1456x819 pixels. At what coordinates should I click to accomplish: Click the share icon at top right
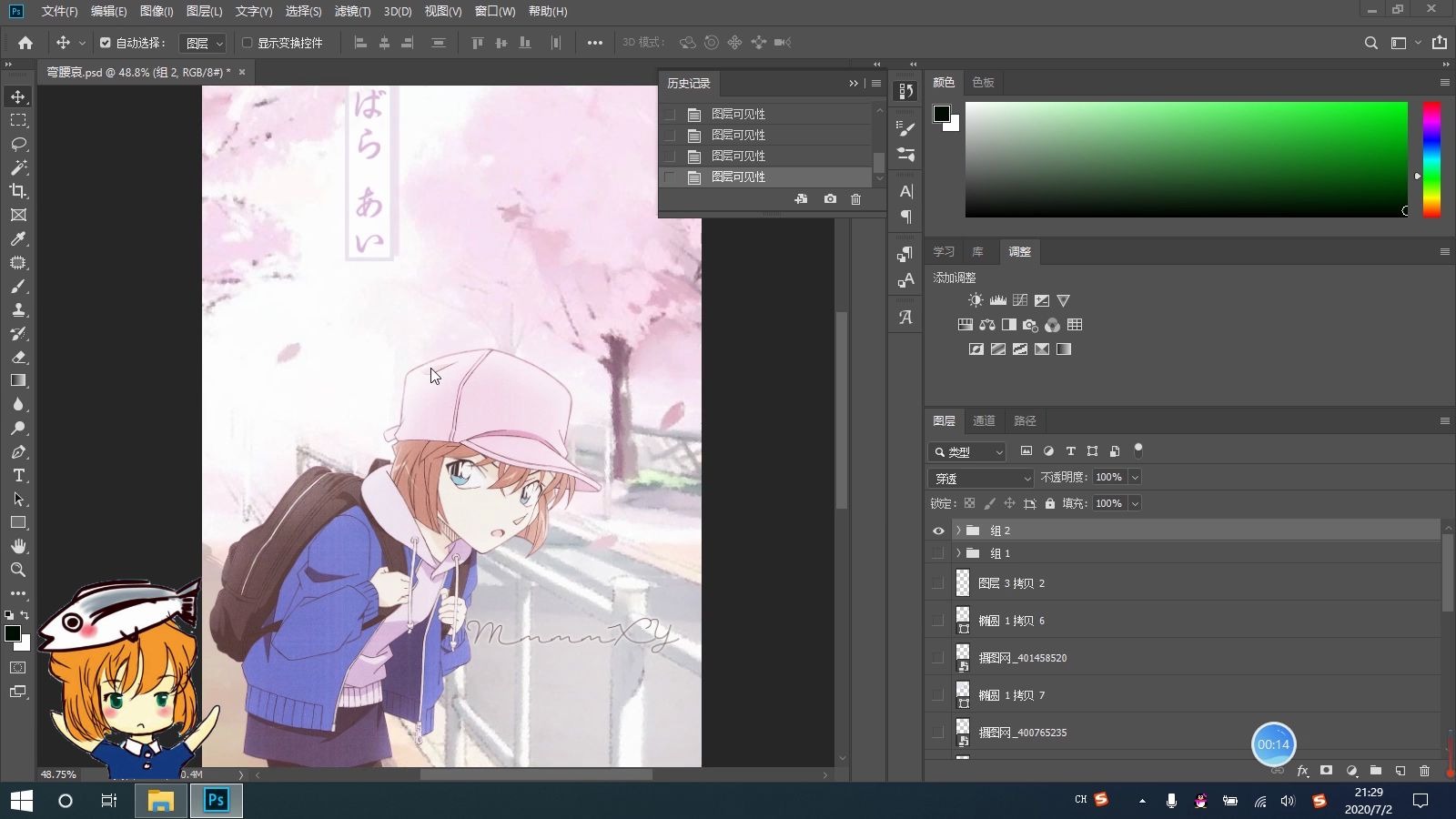click(x=1440, y=42)
